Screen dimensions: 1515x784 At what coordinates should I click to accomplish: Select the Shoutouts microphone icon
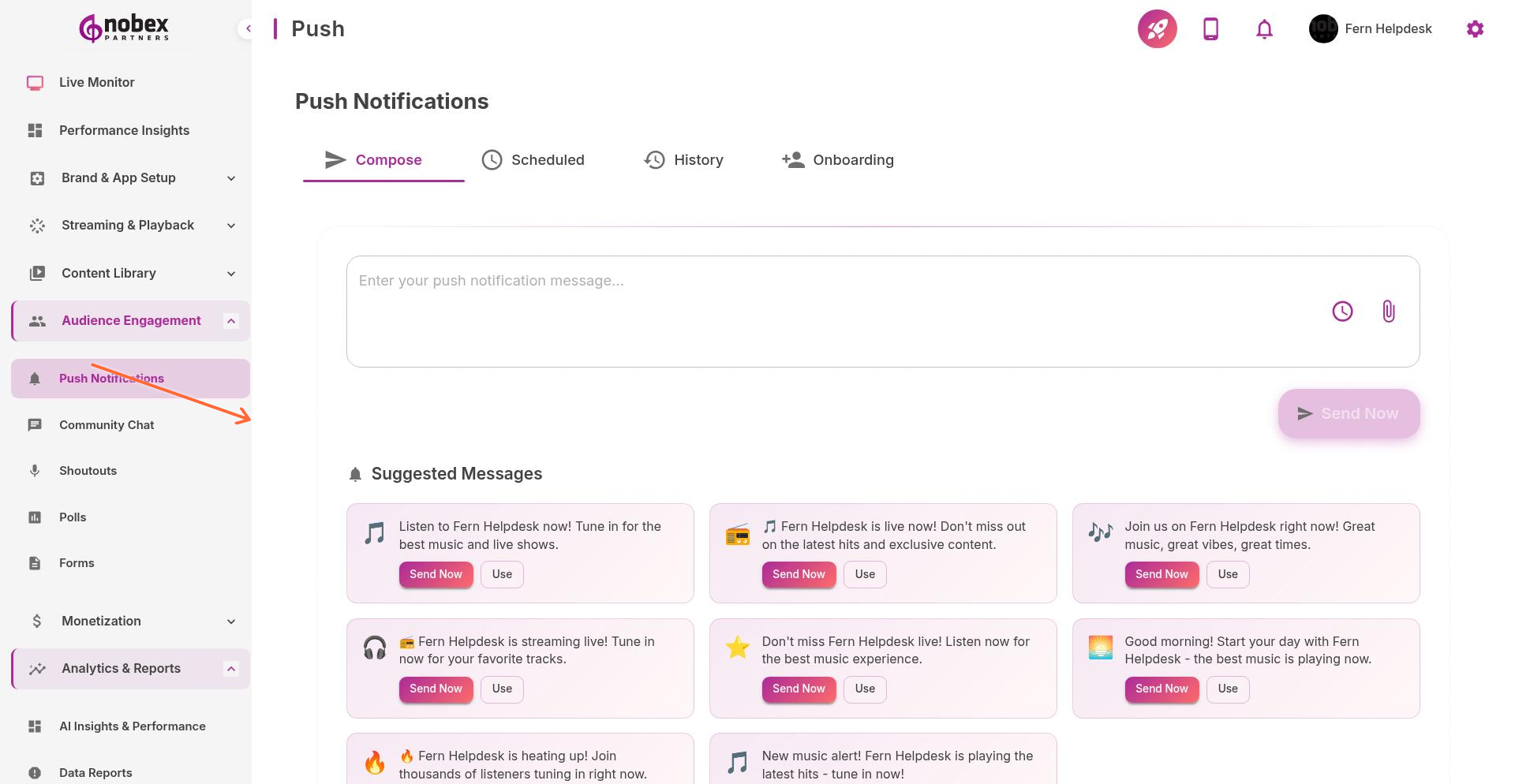click(x=35, y=470)
